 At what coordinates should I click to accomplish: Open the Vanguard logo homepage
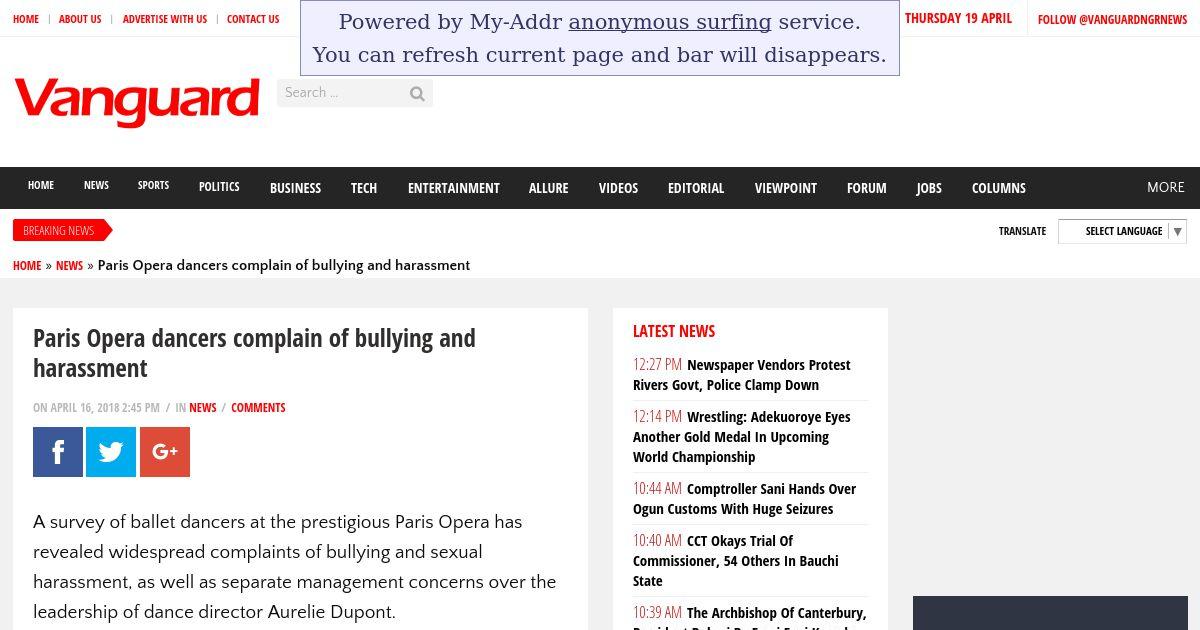point(137,102)
